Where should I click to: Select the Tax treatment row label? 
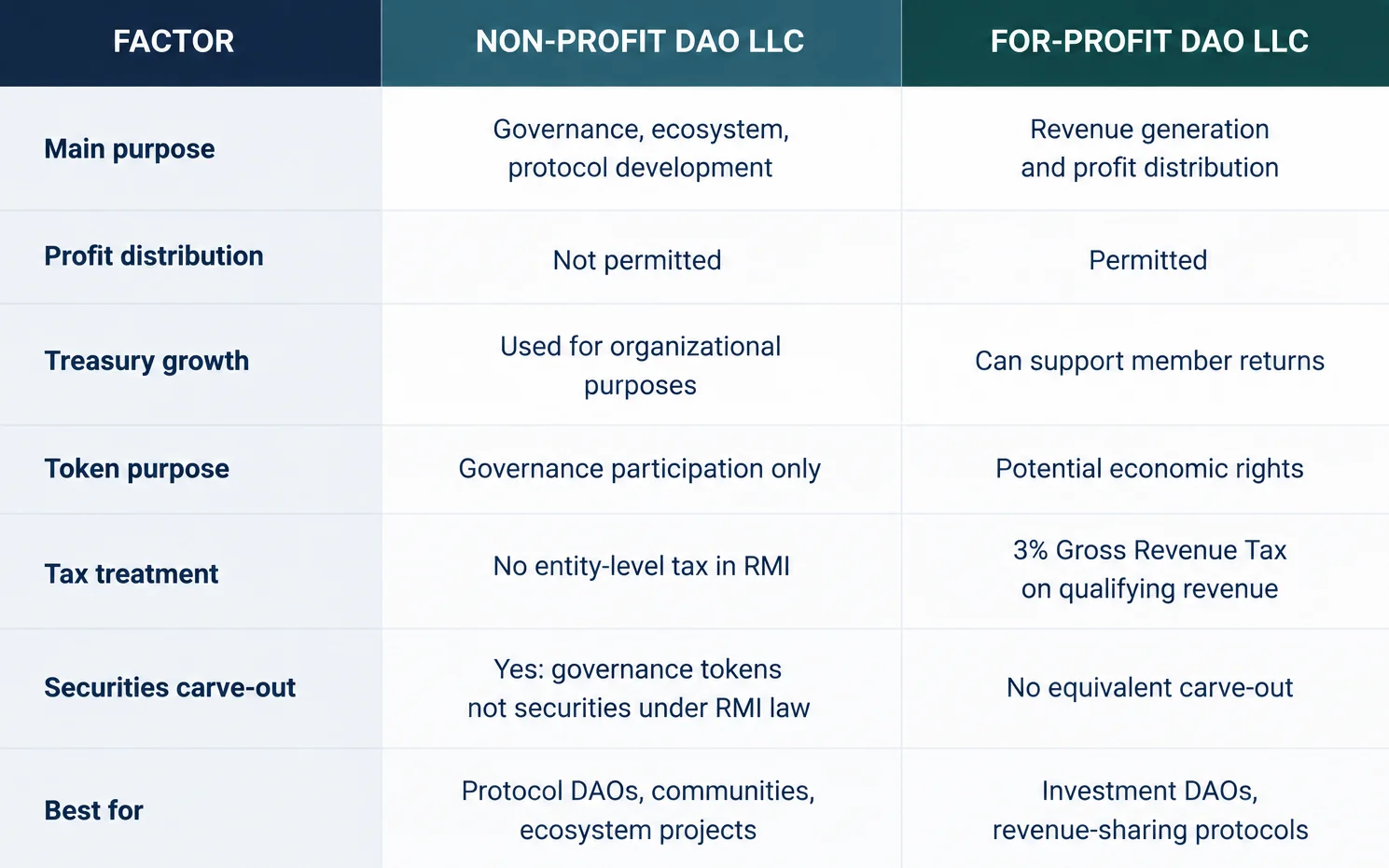[x=132, y=574]
